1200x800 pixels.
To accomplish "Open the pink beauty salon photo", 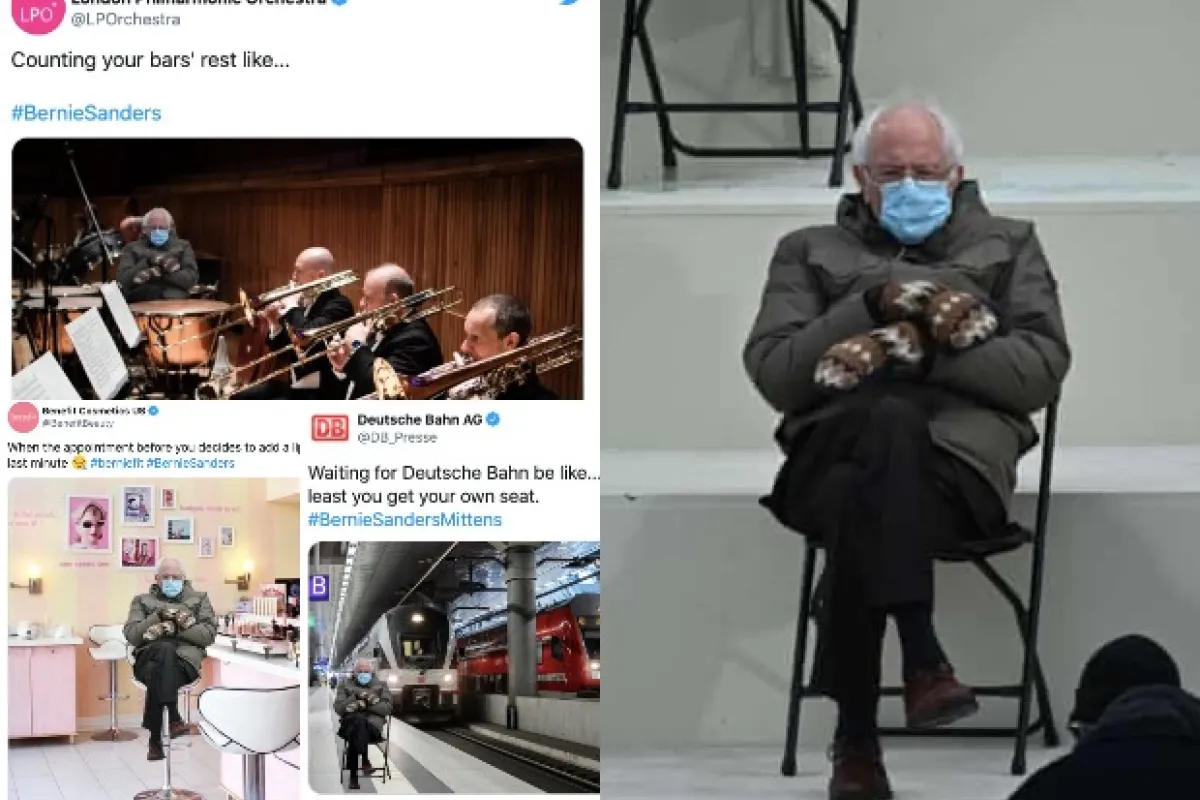I will (153, 638).
